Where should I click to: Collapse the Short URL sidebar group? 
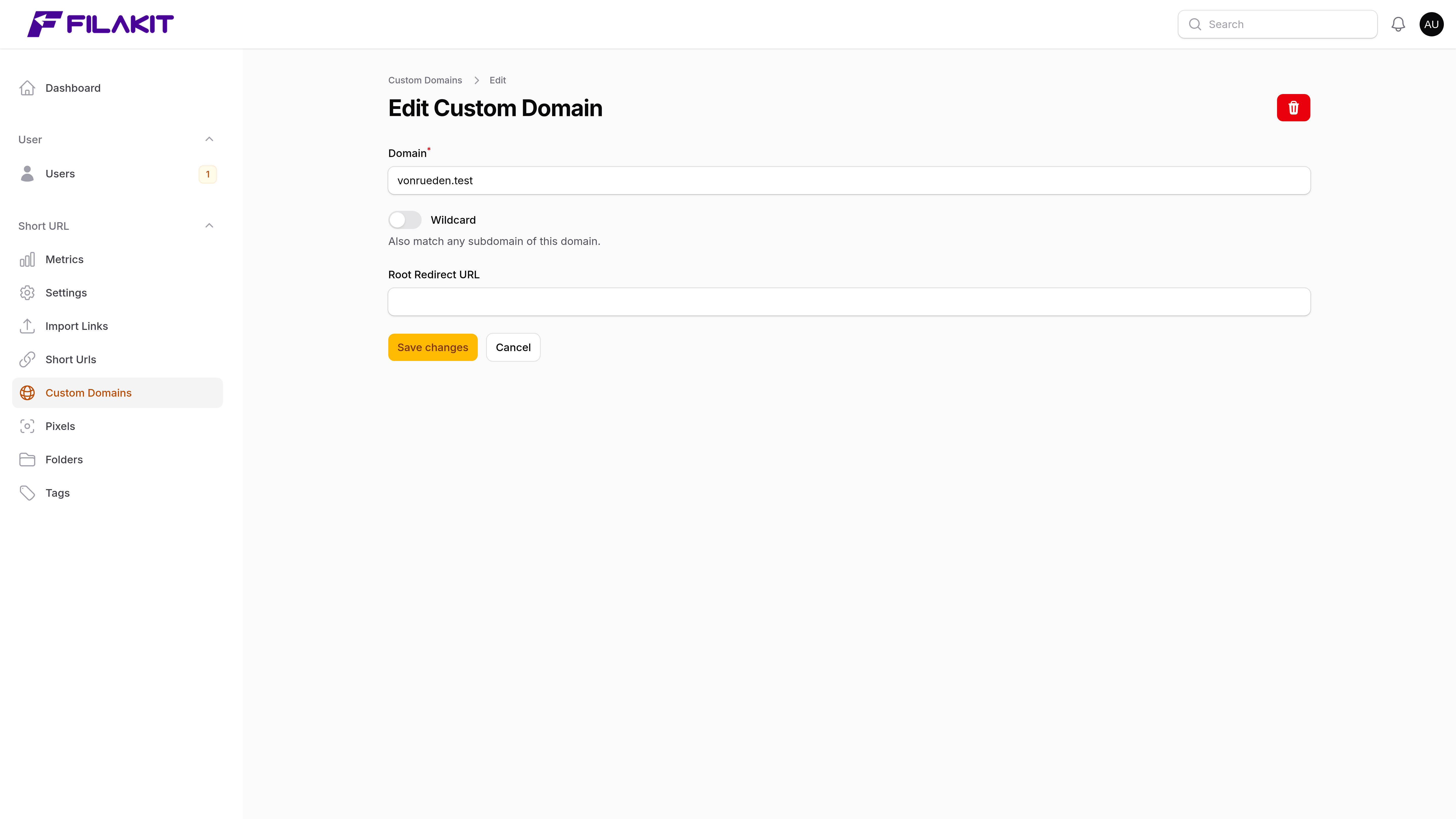(x=209, y=226)
